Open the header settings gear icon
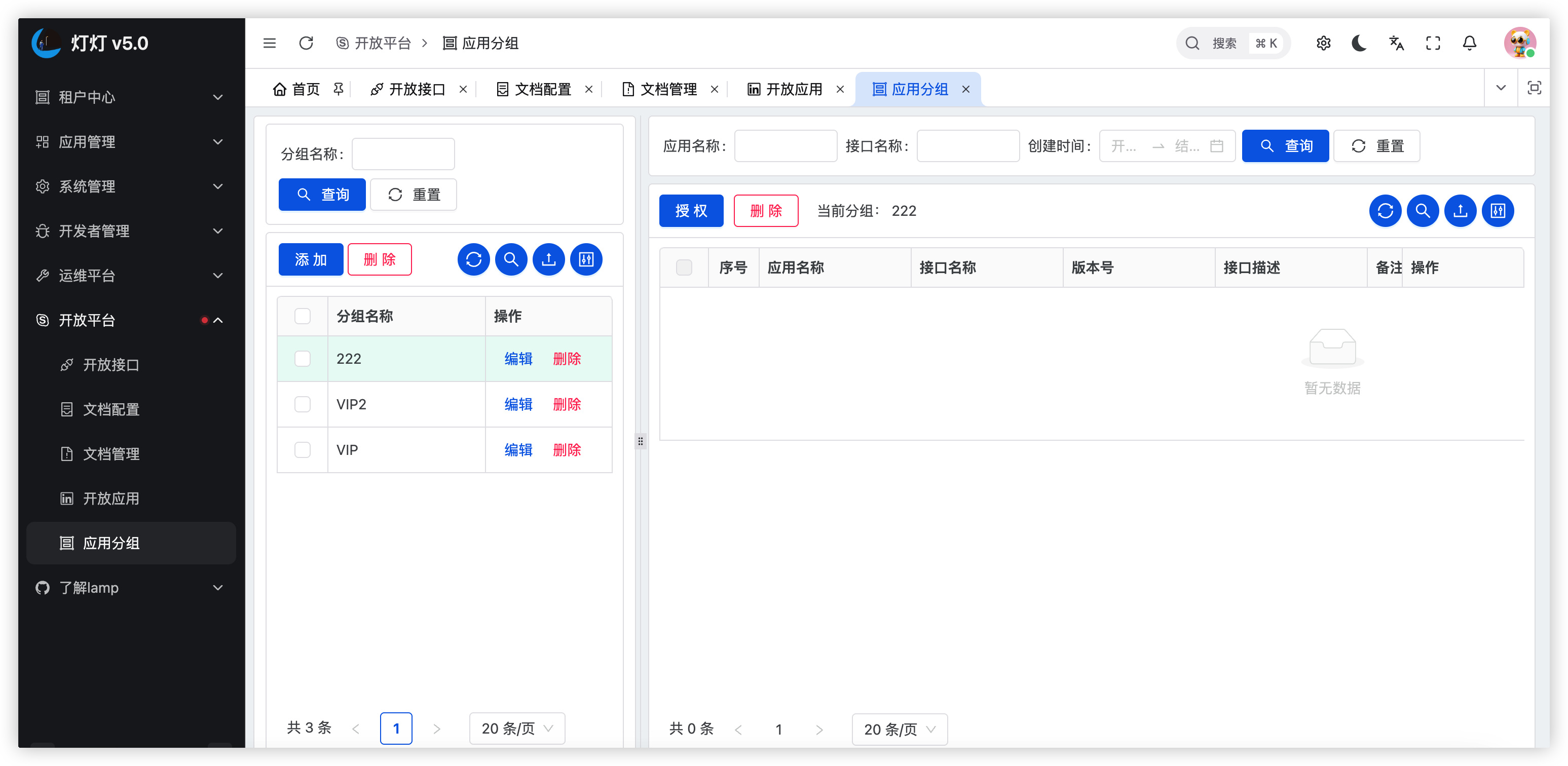Screen dimensions: 1568x766 tap(1323, 43)
